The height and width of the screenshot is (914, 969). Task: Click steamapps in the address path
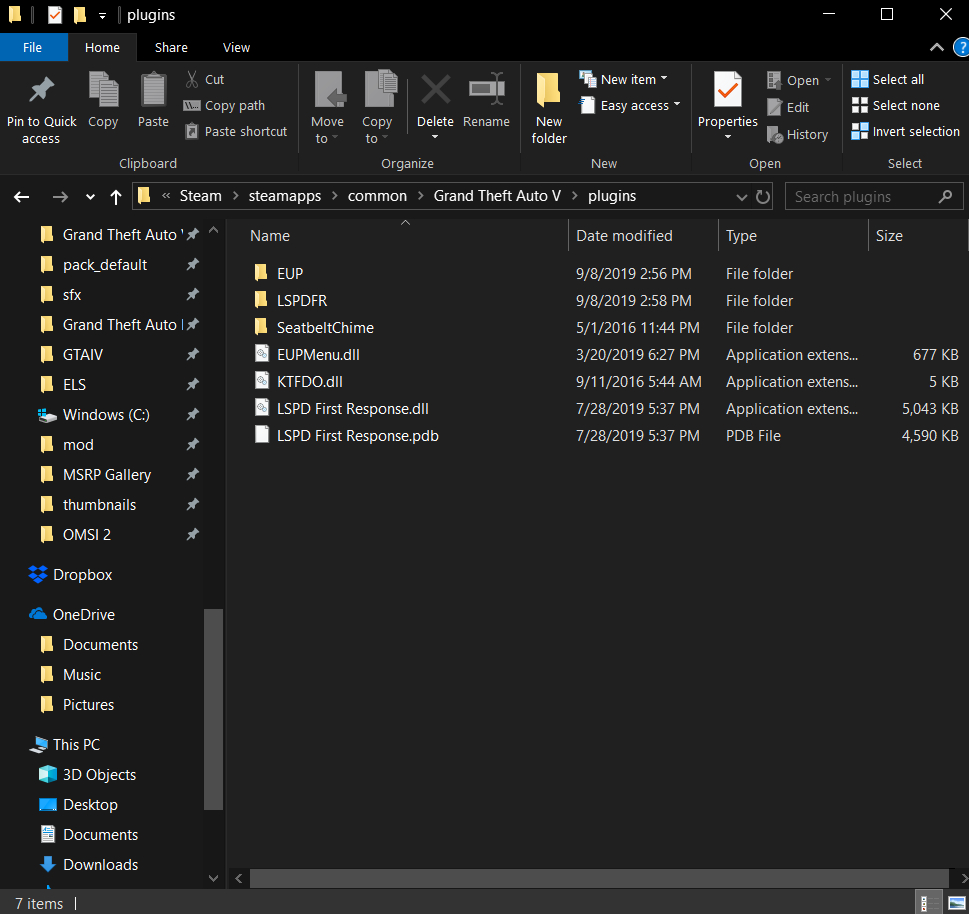[x=284, y=196]
